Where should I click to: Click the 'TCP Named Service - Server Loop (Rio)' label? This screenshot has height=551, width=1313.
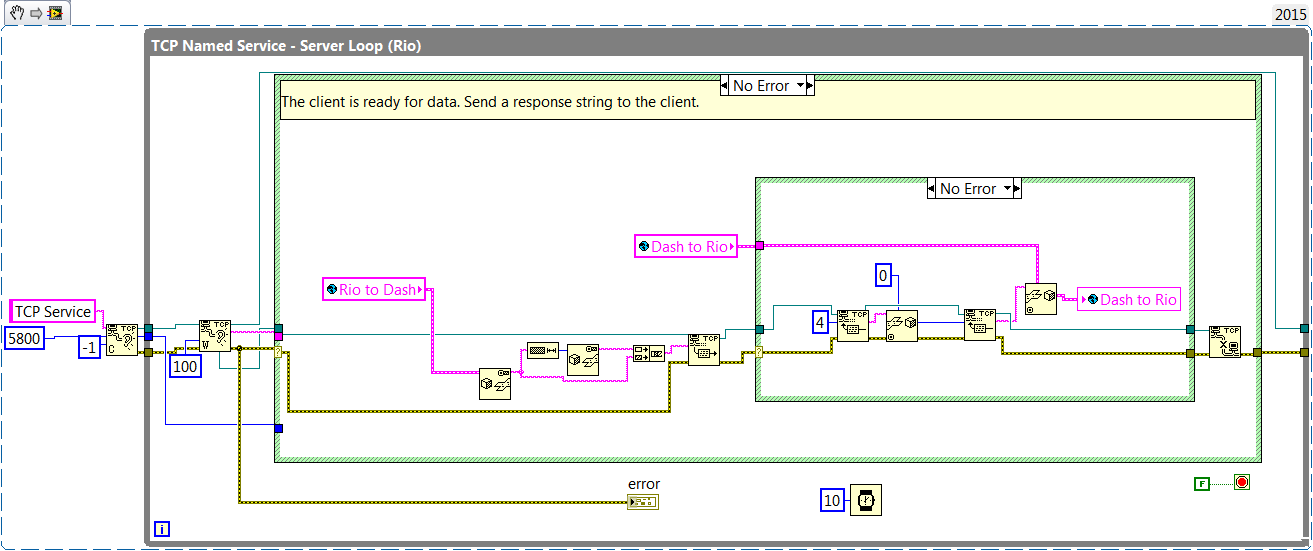point(286,46)
